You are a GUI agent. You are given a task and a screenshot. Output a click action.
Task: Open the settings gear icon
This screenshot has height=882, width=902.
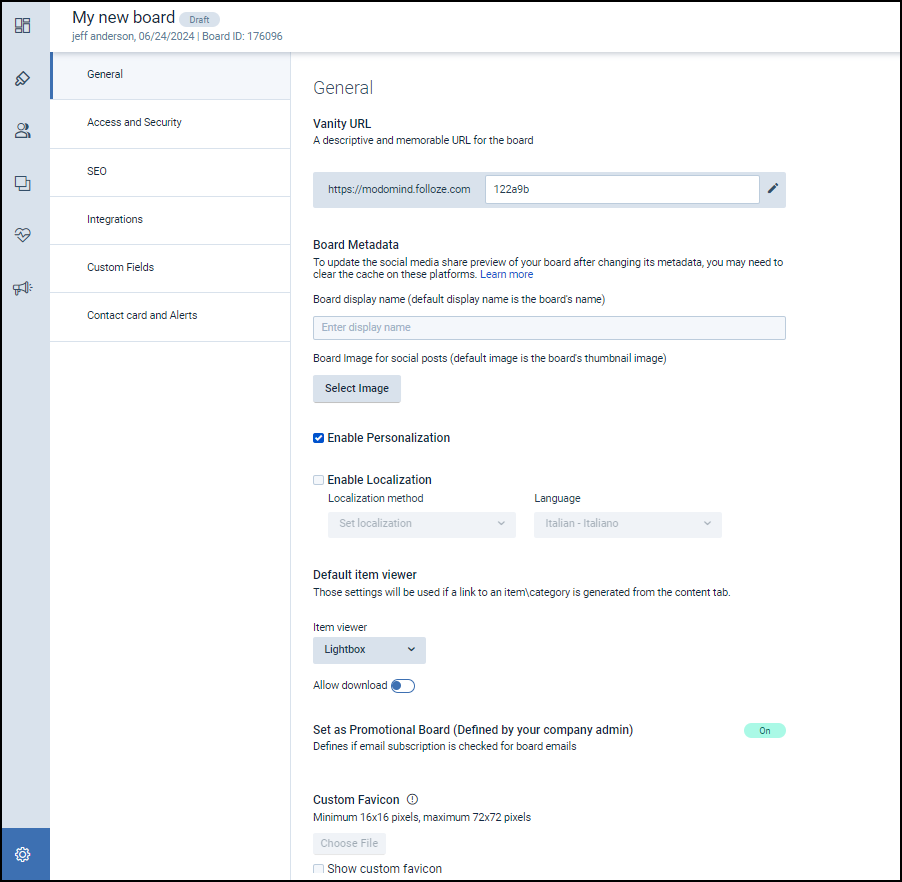pos(22,855)
